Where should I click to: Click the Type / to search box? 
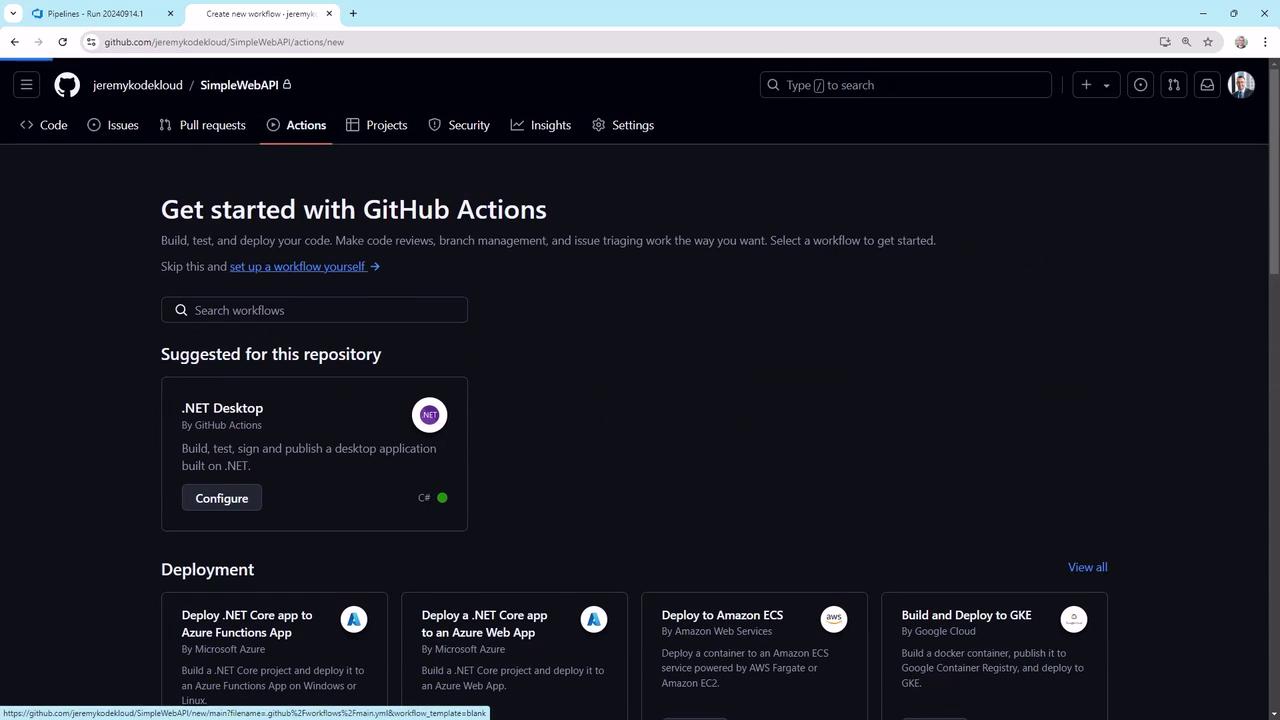[x=905, y=85]
